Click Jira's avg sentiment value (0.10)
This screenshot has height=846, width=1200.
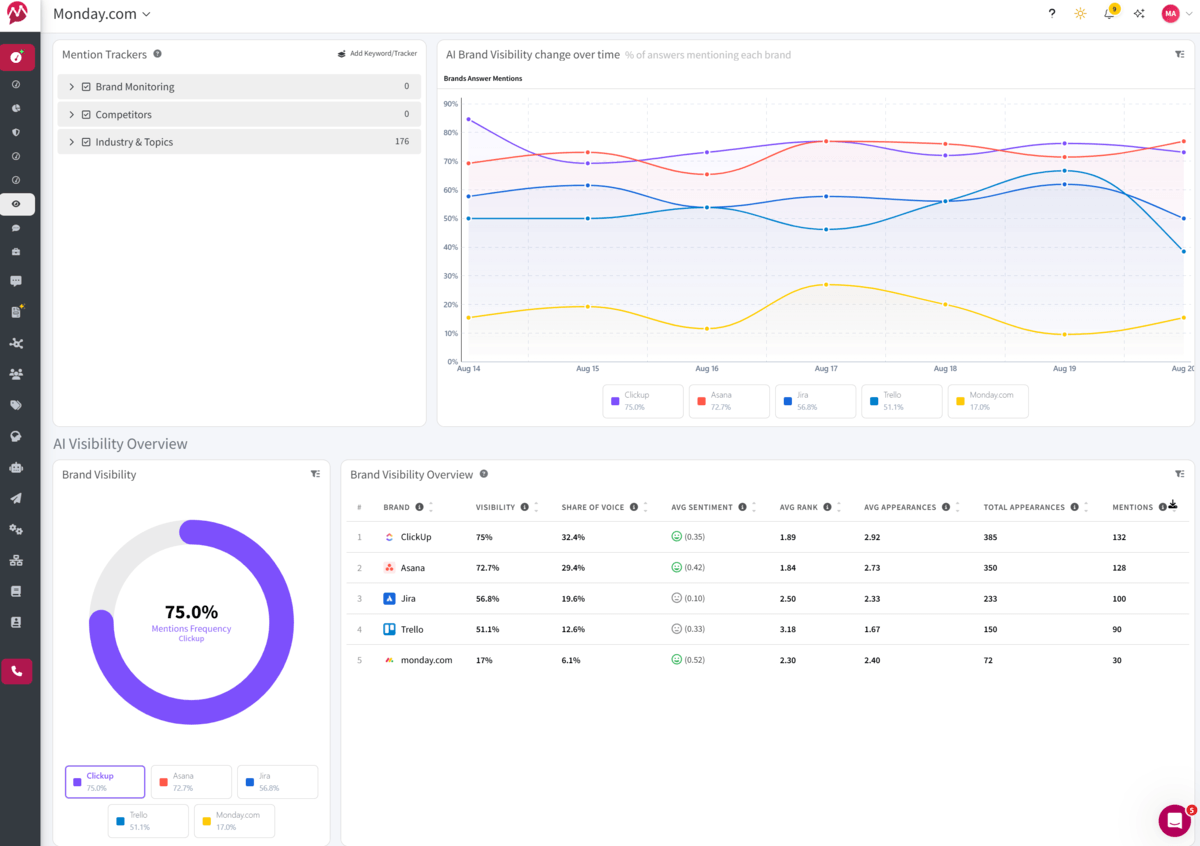point(695,599)
